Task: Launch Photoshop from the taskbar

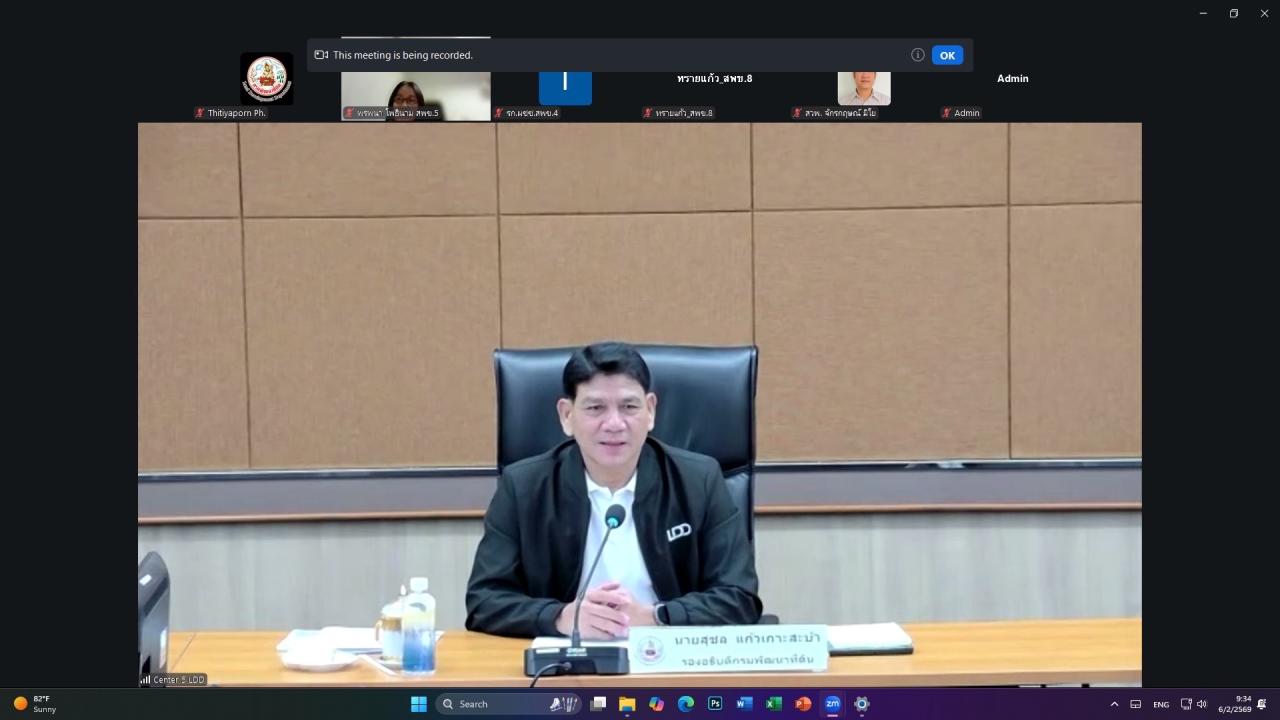Action: click(x=715, y=704)
